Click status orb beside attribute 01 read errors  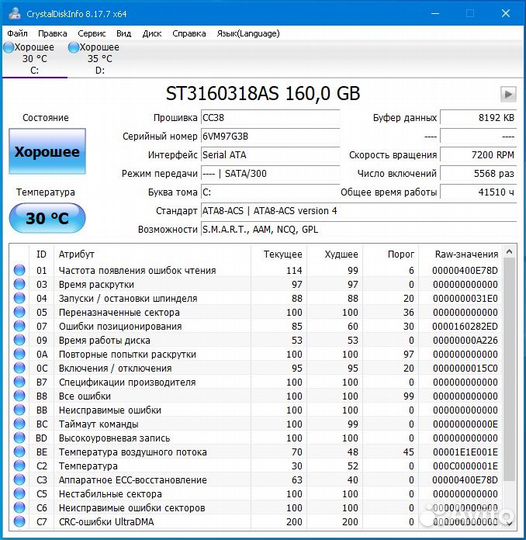pyautogui.click(x=20, y=270)
